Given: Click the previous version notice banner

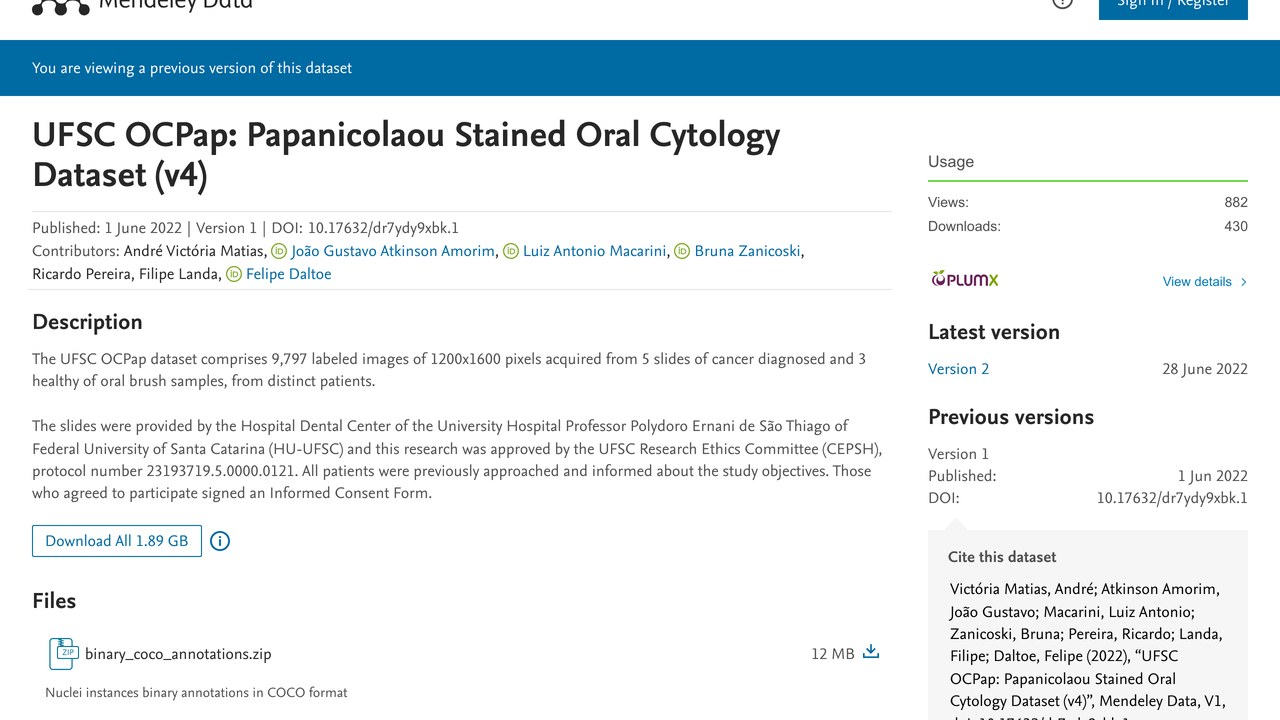Looking at the screenshot, I should pos(640,68).
